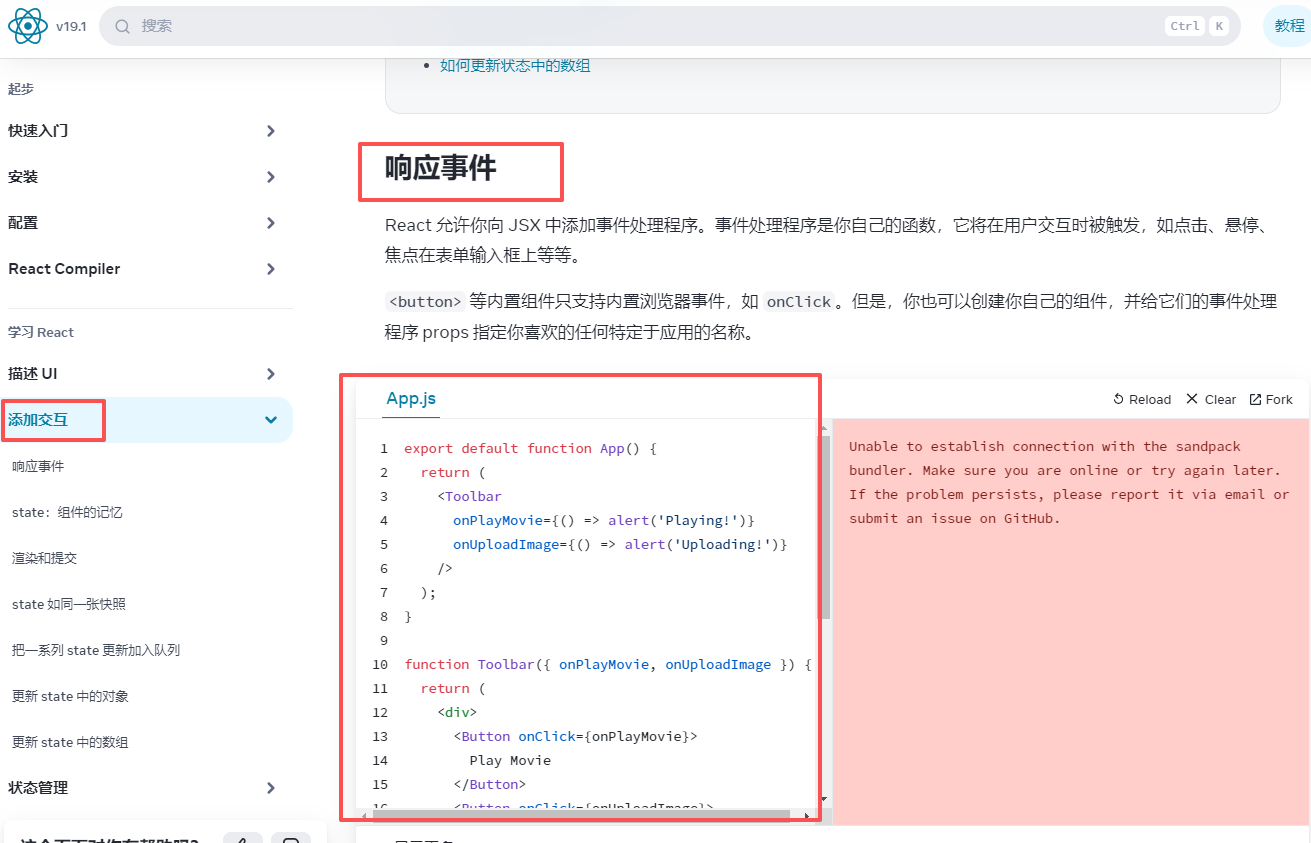Click the React Compiler sidebar label
1311x843 pixels.
tap(64, 269)
